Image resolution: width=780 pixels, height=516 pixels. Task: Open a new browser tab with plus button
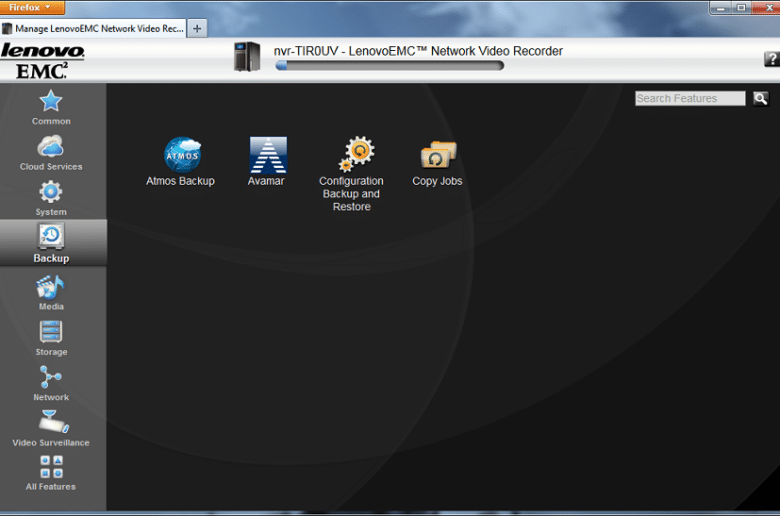(197, 28)
